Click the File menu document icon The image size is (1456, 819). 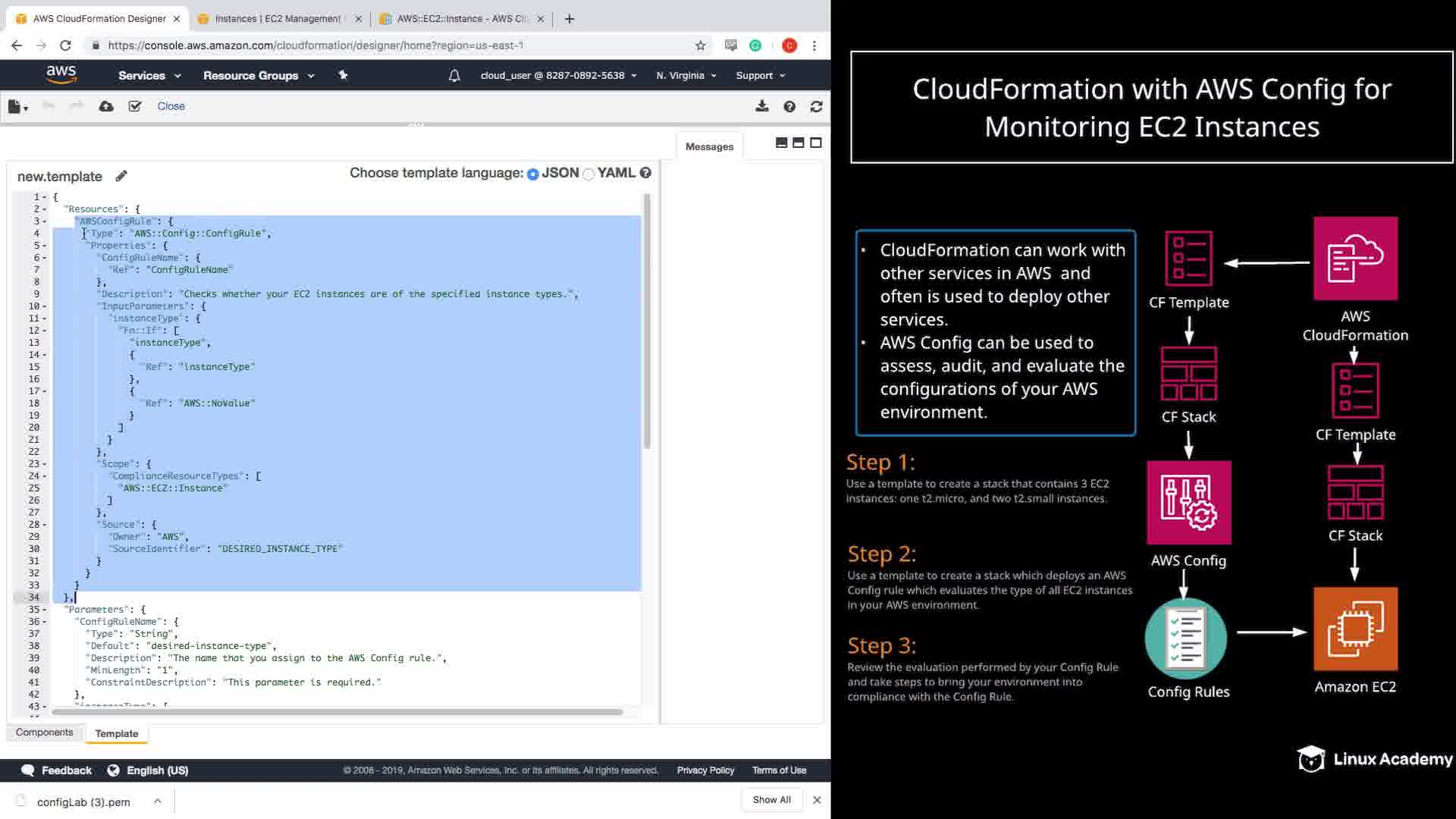point(15,107)
